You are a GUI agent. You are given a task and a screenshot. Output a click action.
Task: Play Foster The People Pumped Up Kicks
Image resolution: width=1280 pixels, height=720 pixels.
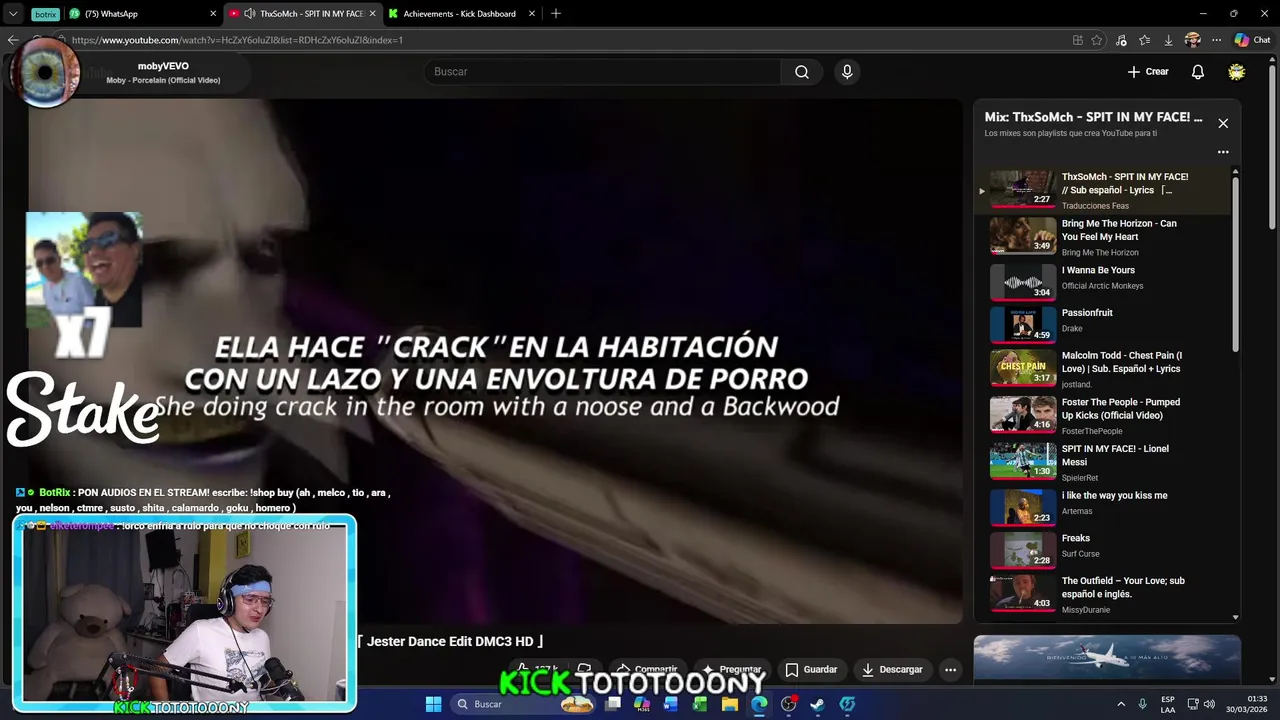tap(1100, 415)
